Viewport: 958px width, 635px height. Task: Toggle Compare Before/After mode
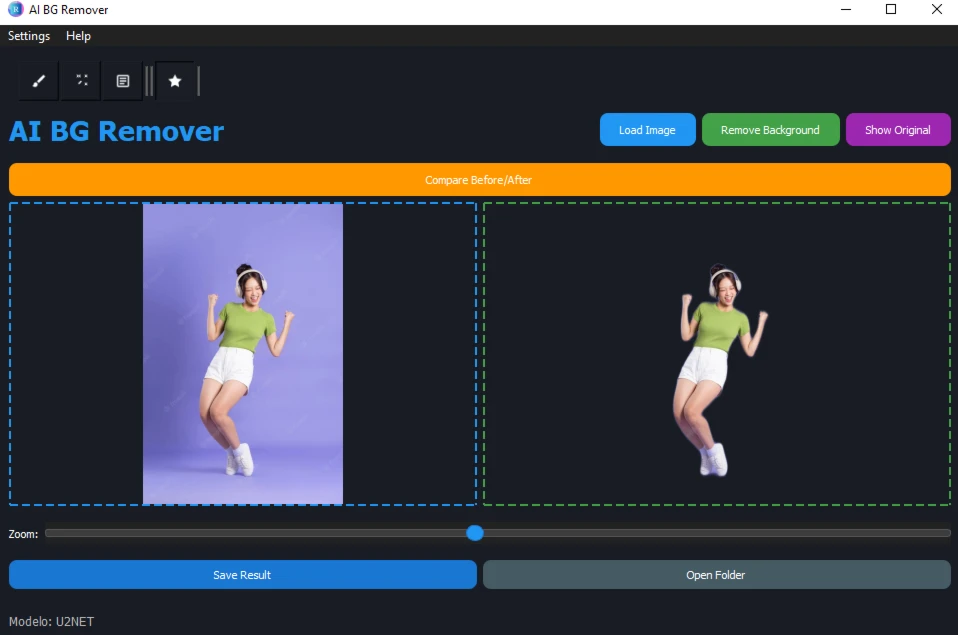click(480, 180)
